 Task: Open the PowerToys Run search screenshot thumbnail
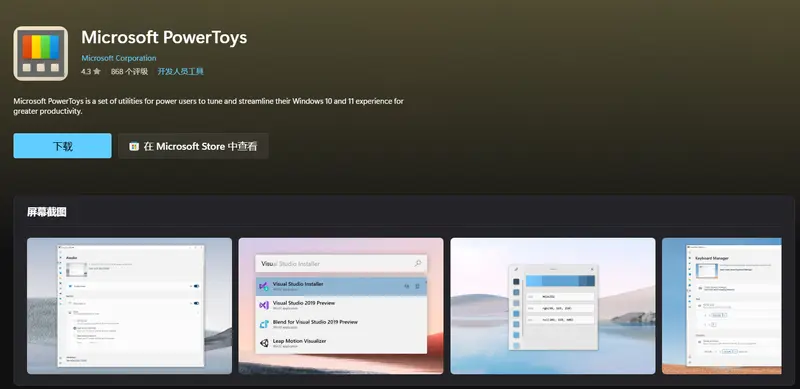pyautogui.click(x=341, y=306)
